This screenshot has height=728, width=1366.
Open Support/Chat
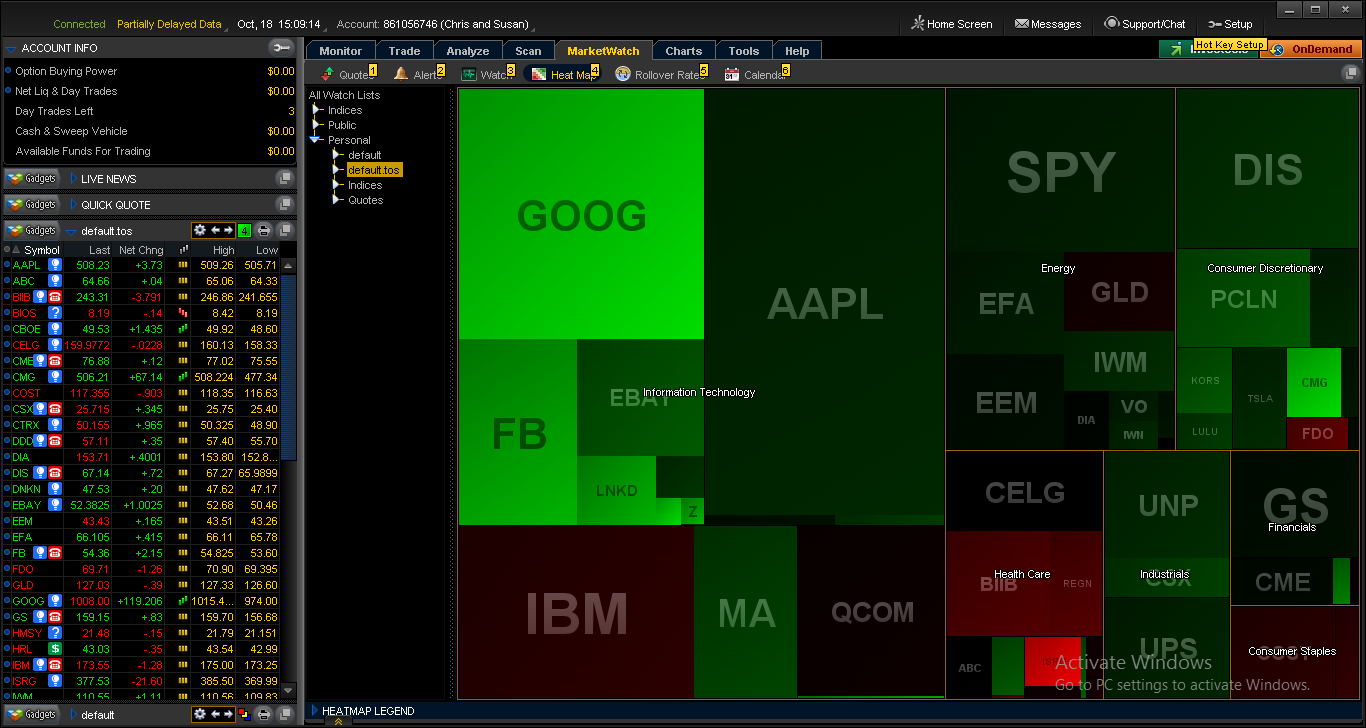tap(1145, 24)
